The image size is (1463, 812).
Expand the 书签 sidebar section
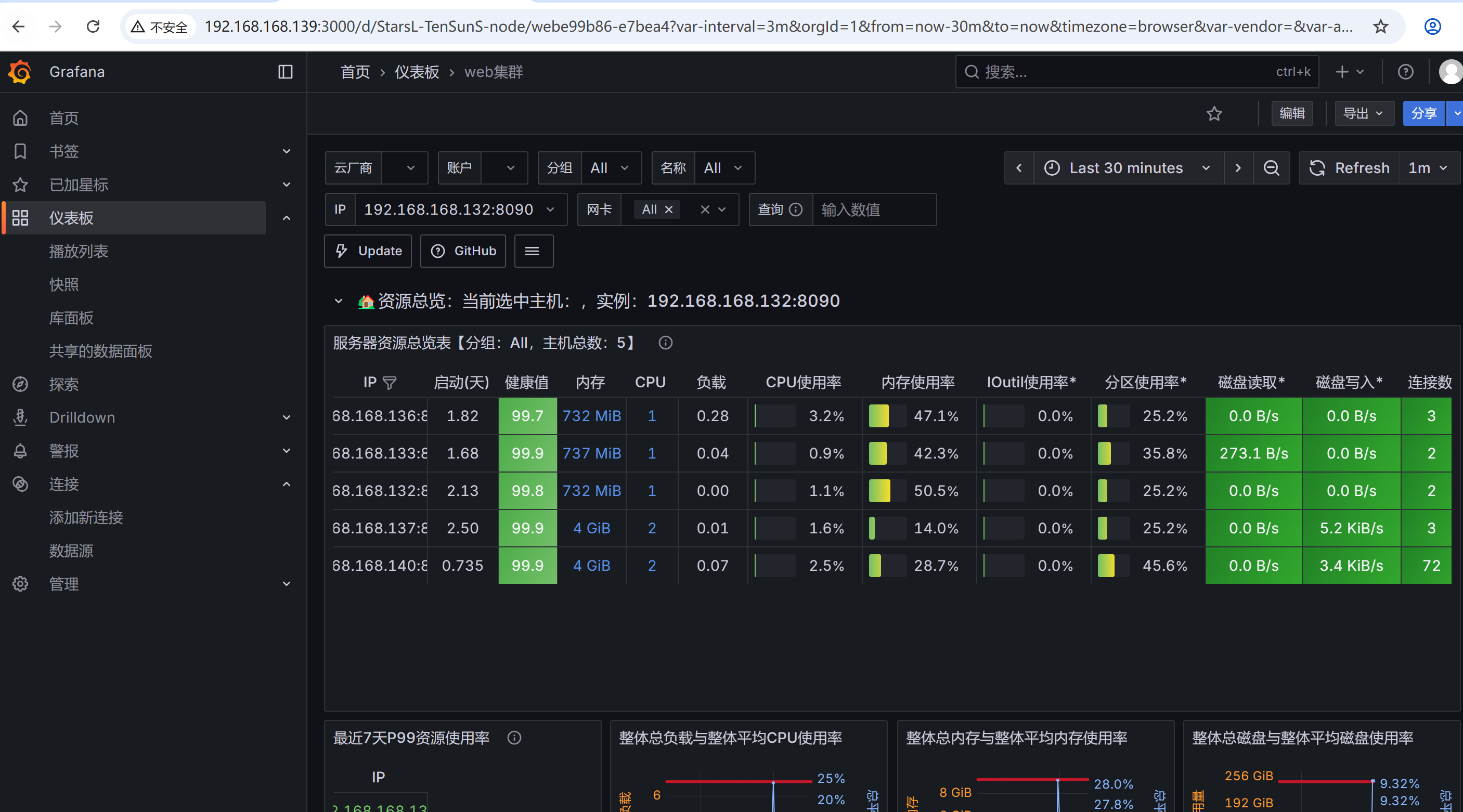[x=287, y=152]
